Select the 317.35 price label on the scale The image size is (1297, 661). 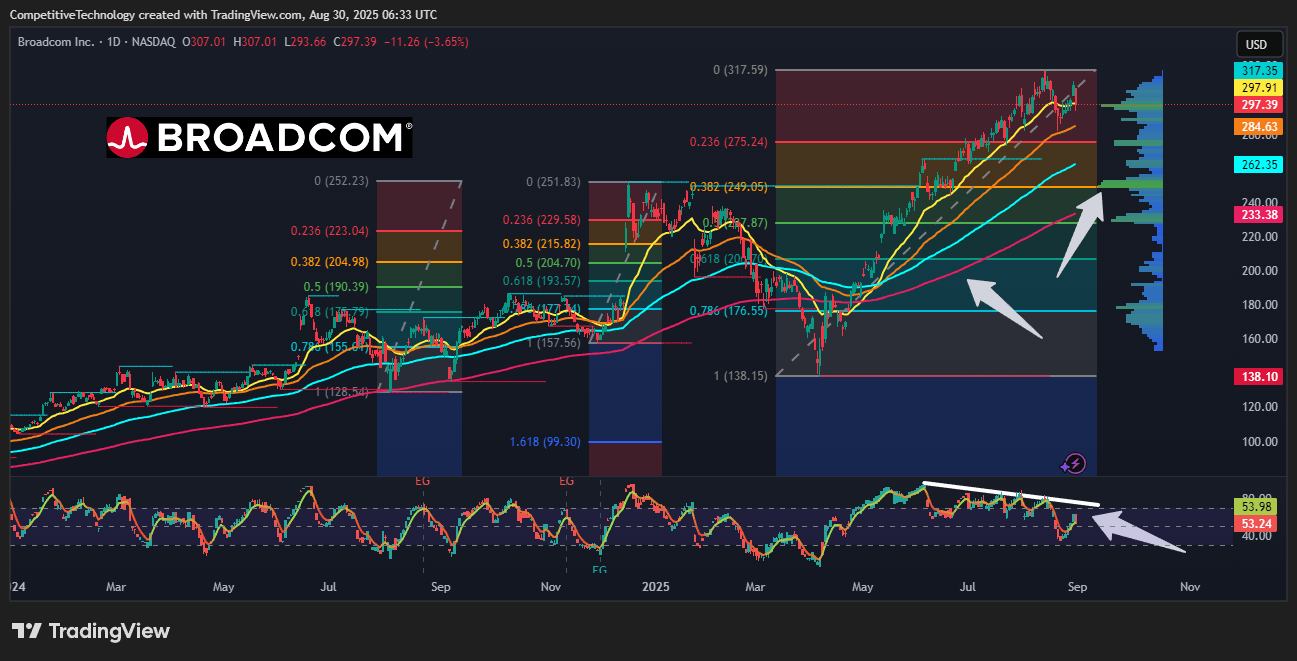click(x=1256, y=71)
